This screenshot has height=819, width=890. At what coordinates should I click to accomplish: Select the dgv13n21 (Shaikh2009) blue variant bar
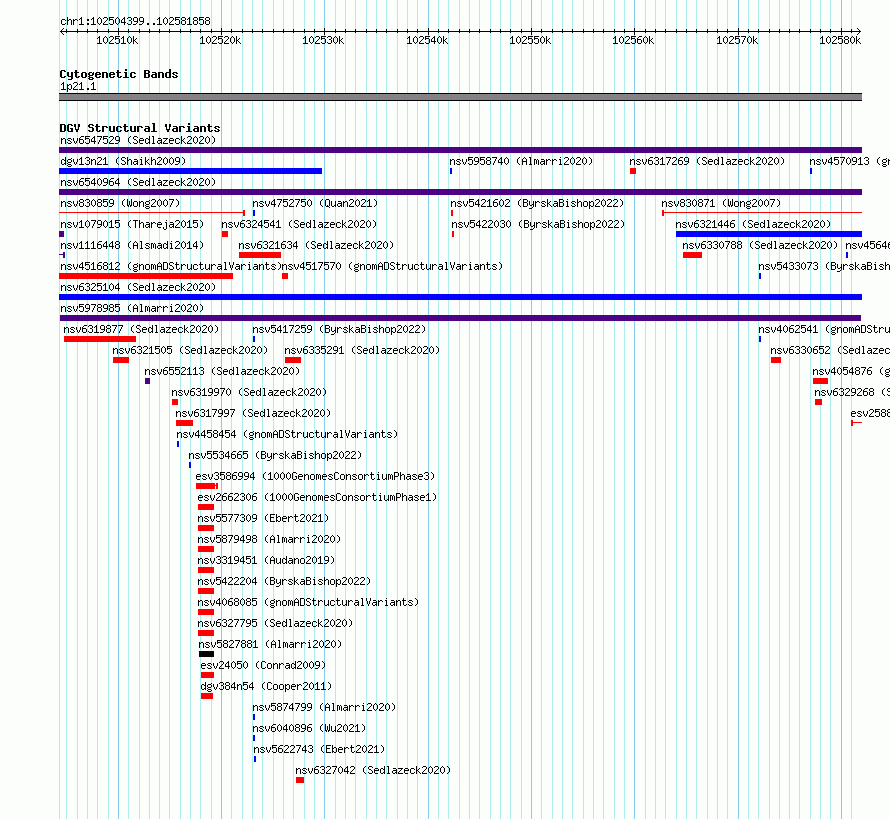(191, 171)
